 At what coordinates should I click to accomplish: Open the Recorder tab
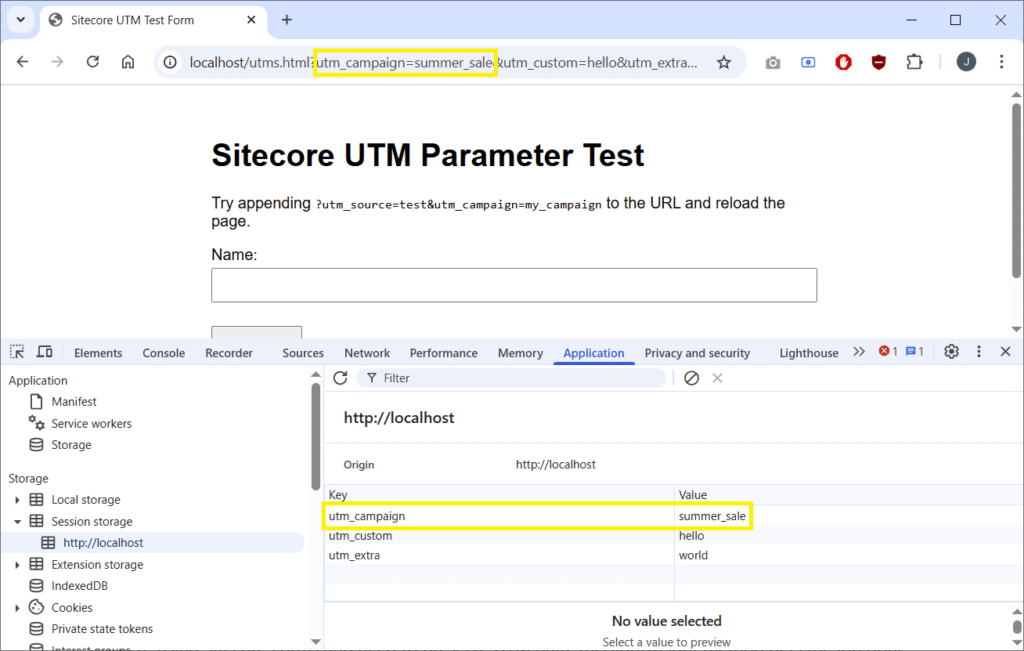pyautogui.click(x=229, y=353)
